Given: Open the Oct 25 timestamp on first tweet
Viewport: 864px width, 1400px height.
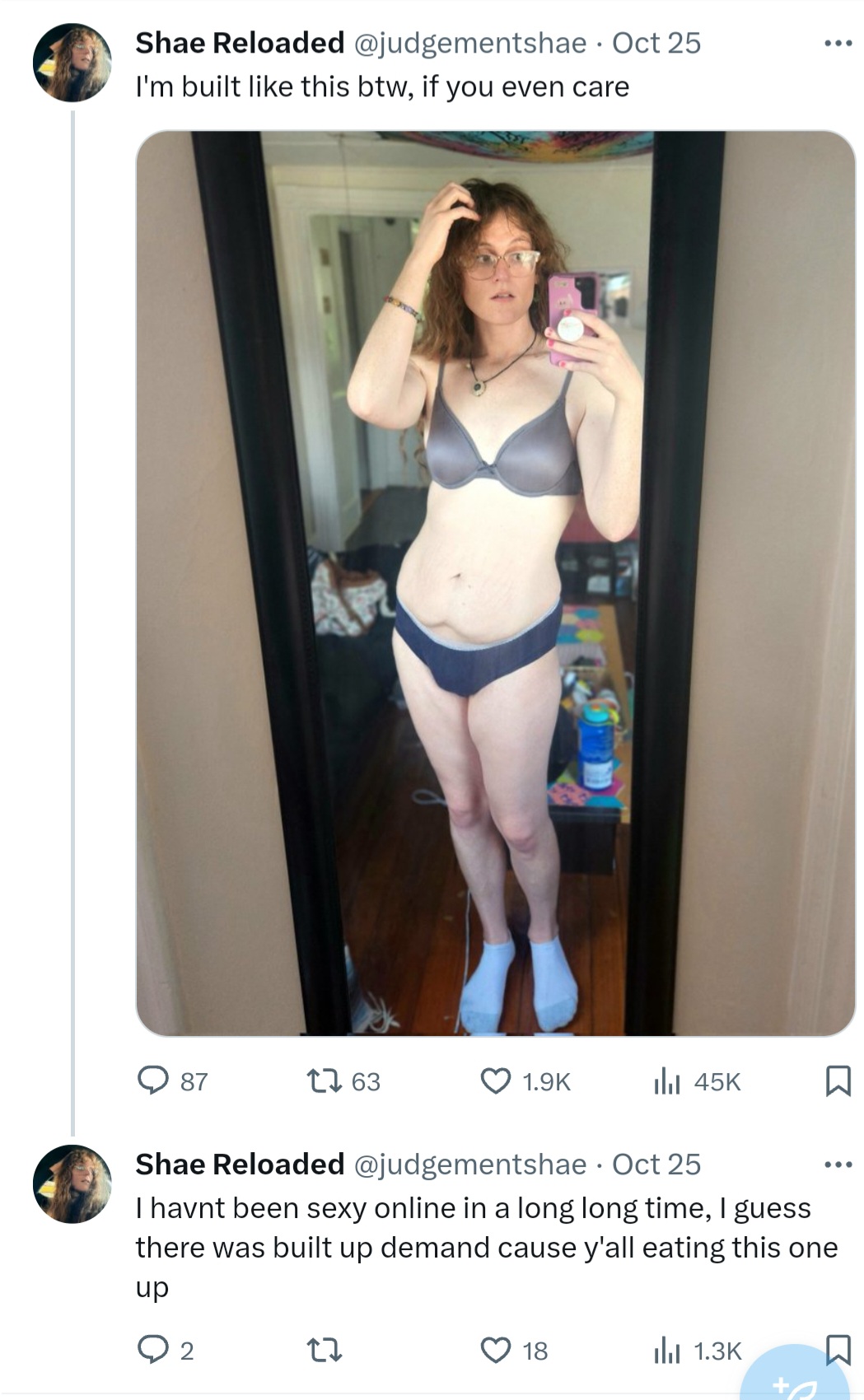Looking at the screenshot, I should (x=656, y=43).
